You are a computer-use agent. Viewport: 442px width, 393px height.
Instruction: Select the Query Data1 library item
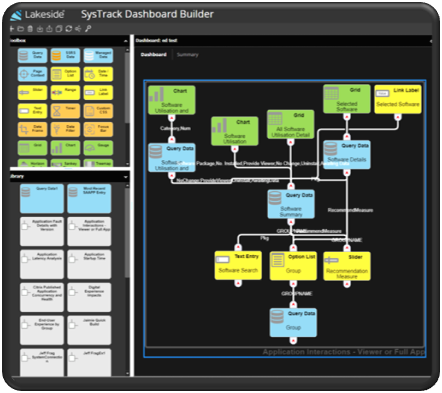42,199
